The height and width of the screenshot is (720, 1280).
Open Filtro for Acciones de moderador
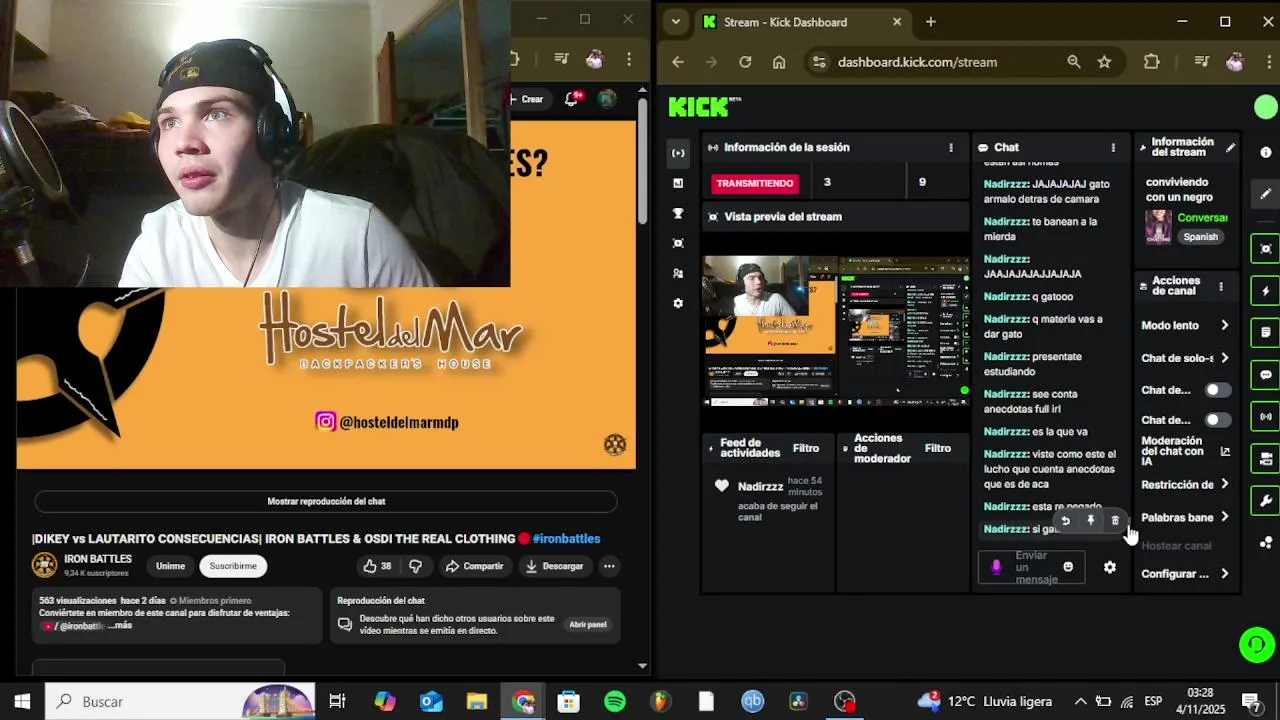tap(938, 448)
